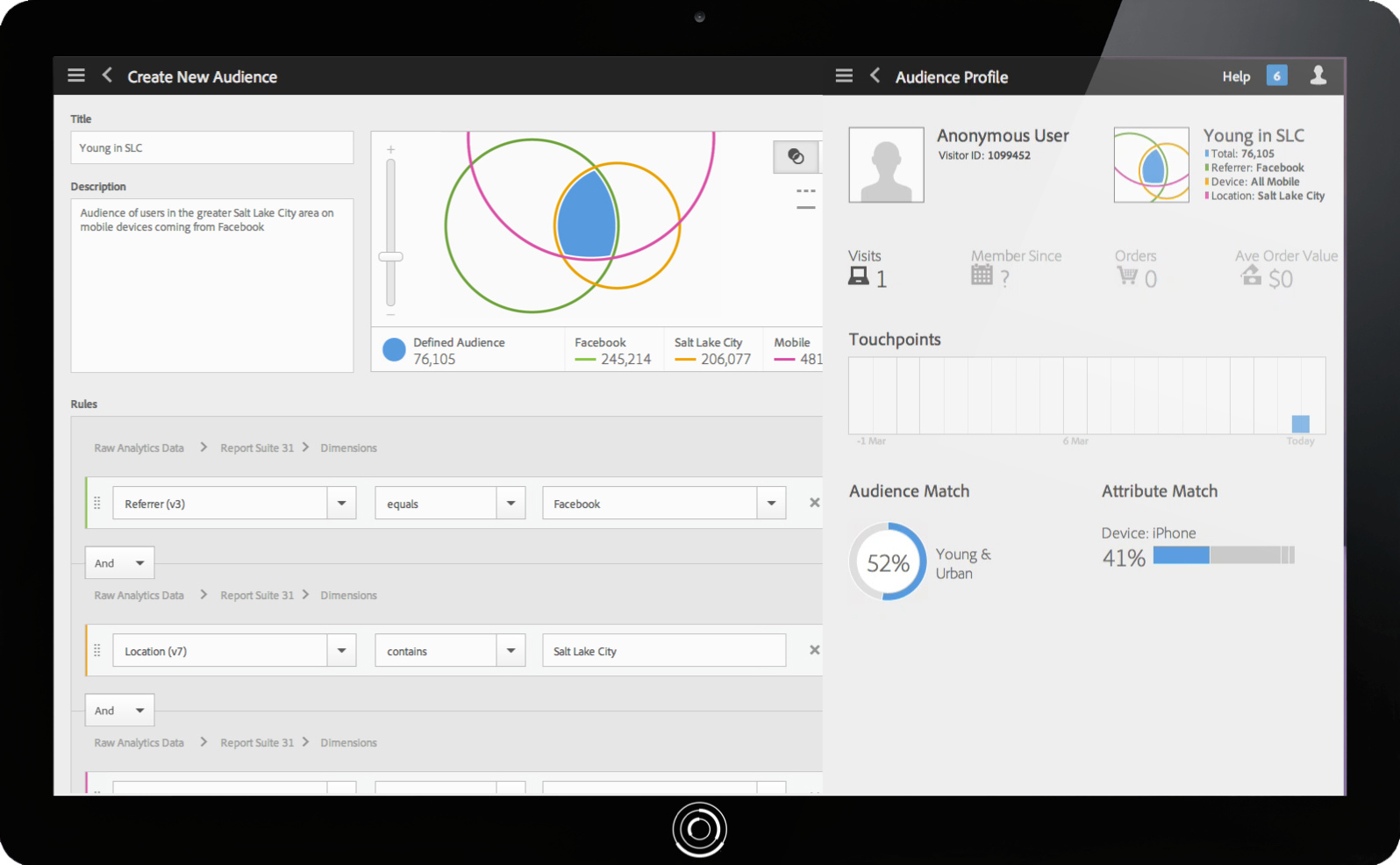1400x865 pixels.
Task: Open the equals operator dropdown
Action: tap(511, 504)
